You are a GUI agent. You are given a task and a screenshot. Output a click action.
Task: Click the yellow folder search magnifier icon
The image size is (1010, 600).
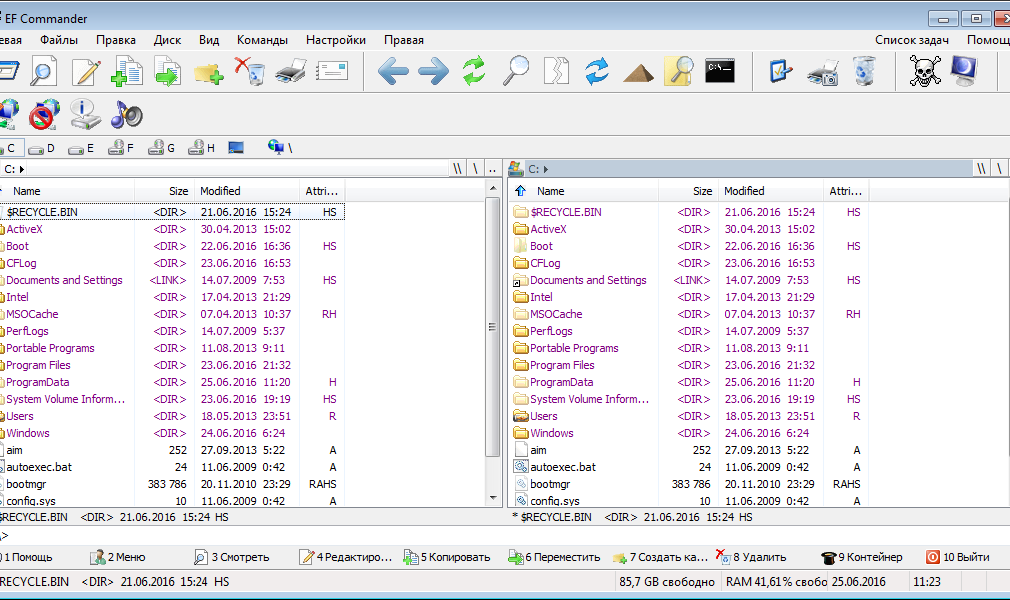pyautogui.click(x=679, y=70)
